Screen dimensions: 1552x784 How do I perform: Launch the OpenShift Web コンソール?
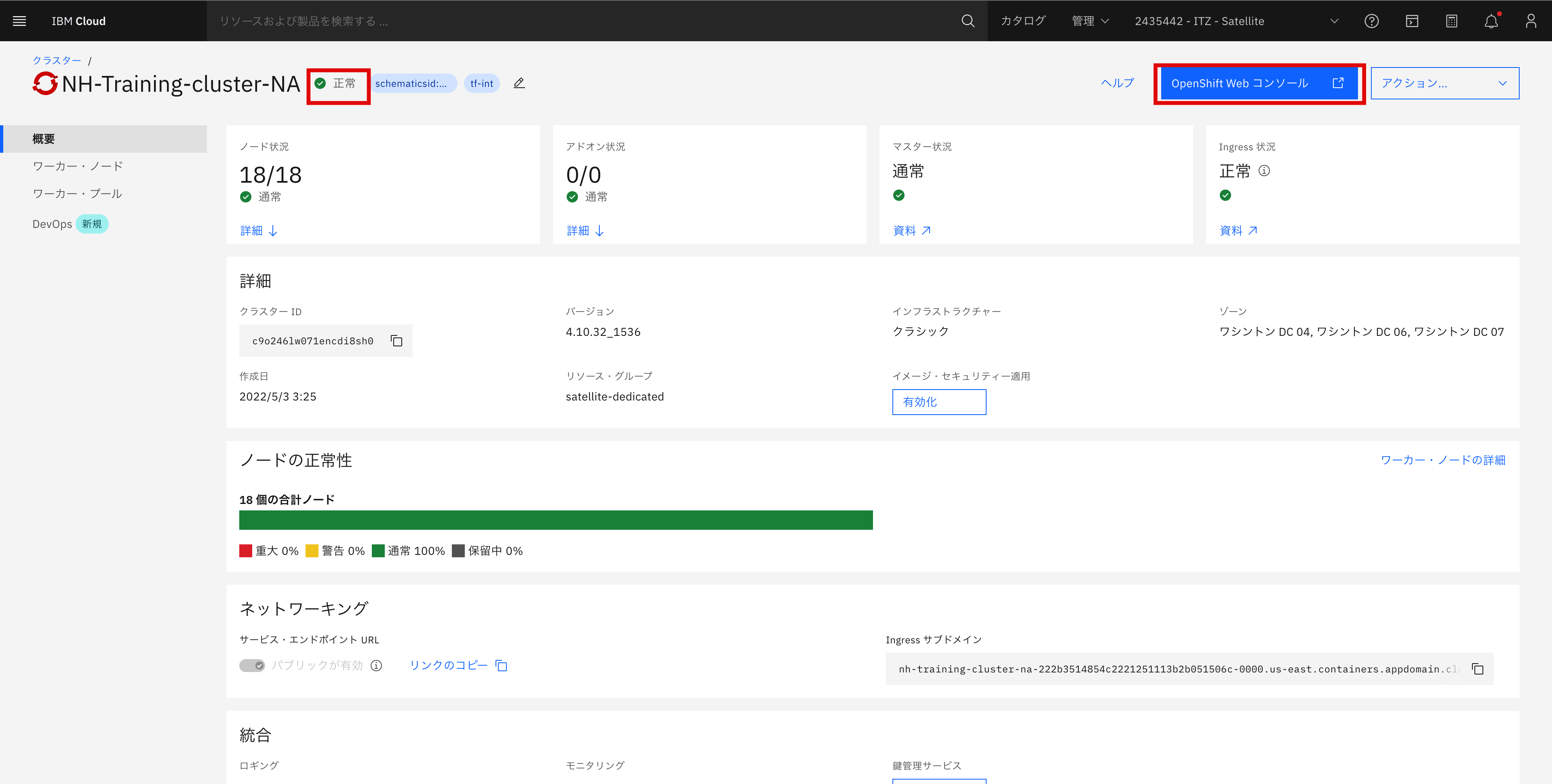coord(1259,83)
